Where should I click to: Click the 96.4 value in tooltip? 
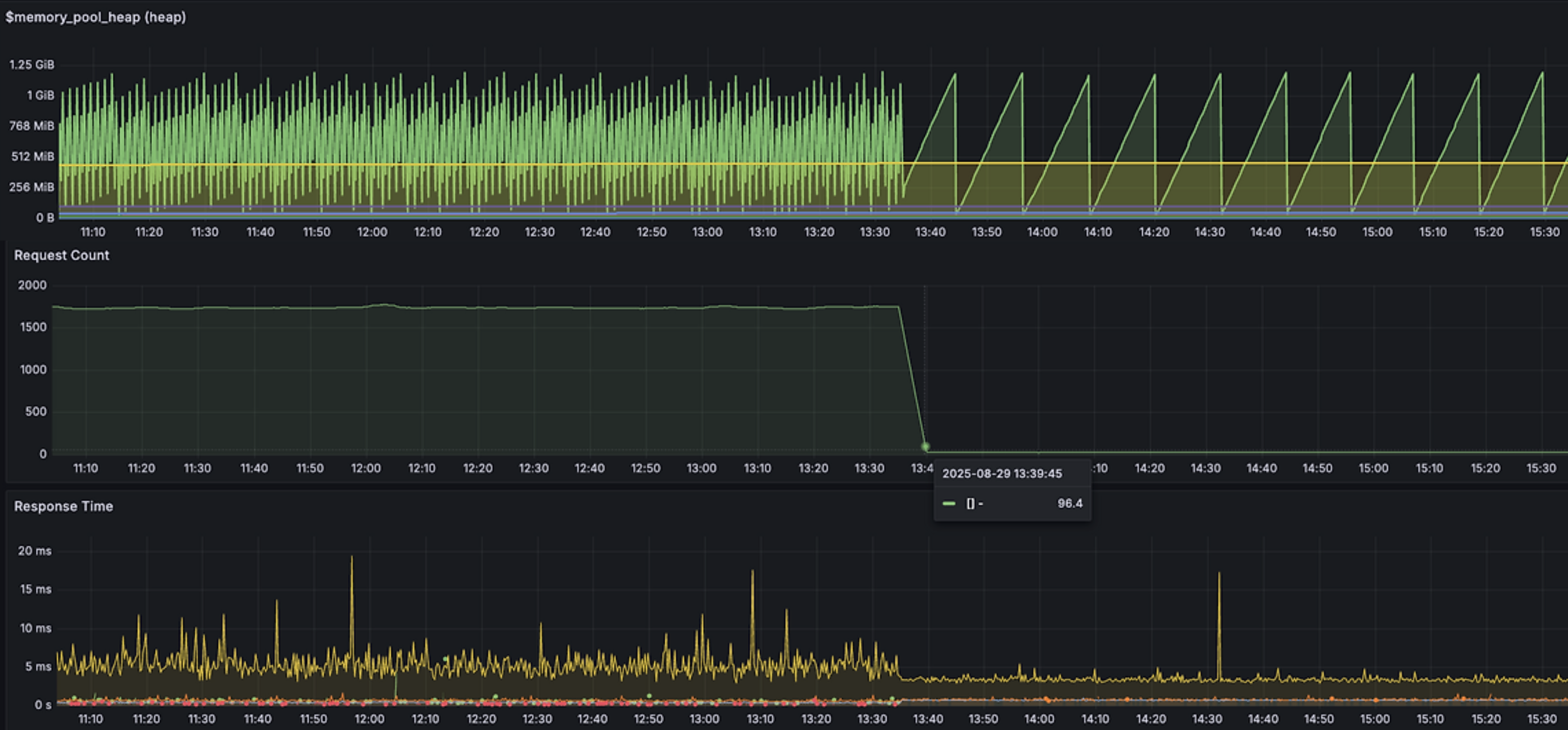tap(1070, 504)
